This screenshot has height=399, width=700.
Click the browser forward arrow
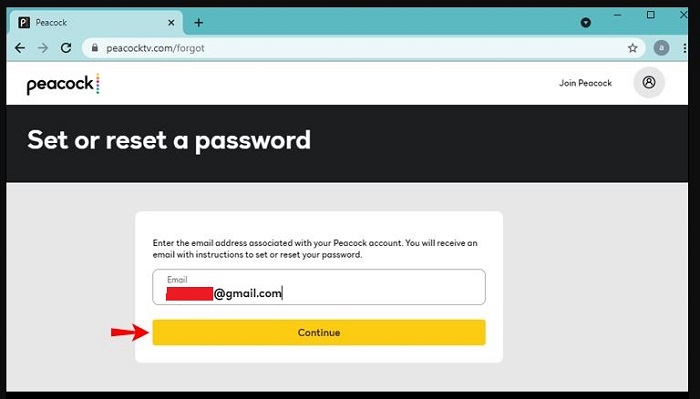tap(43, 48)
